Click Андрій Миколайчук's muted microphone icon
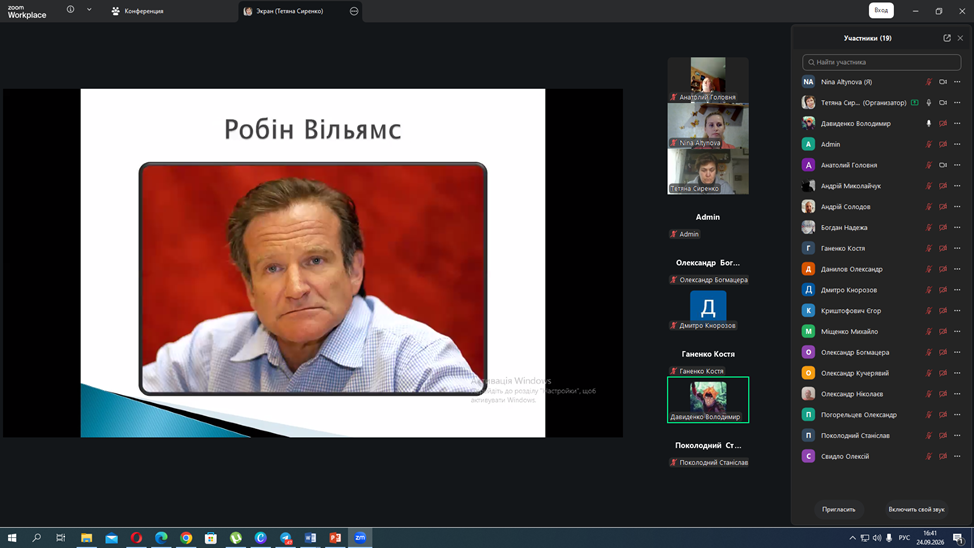This screenshot has width=974, height=548. [x=929, y=186]
